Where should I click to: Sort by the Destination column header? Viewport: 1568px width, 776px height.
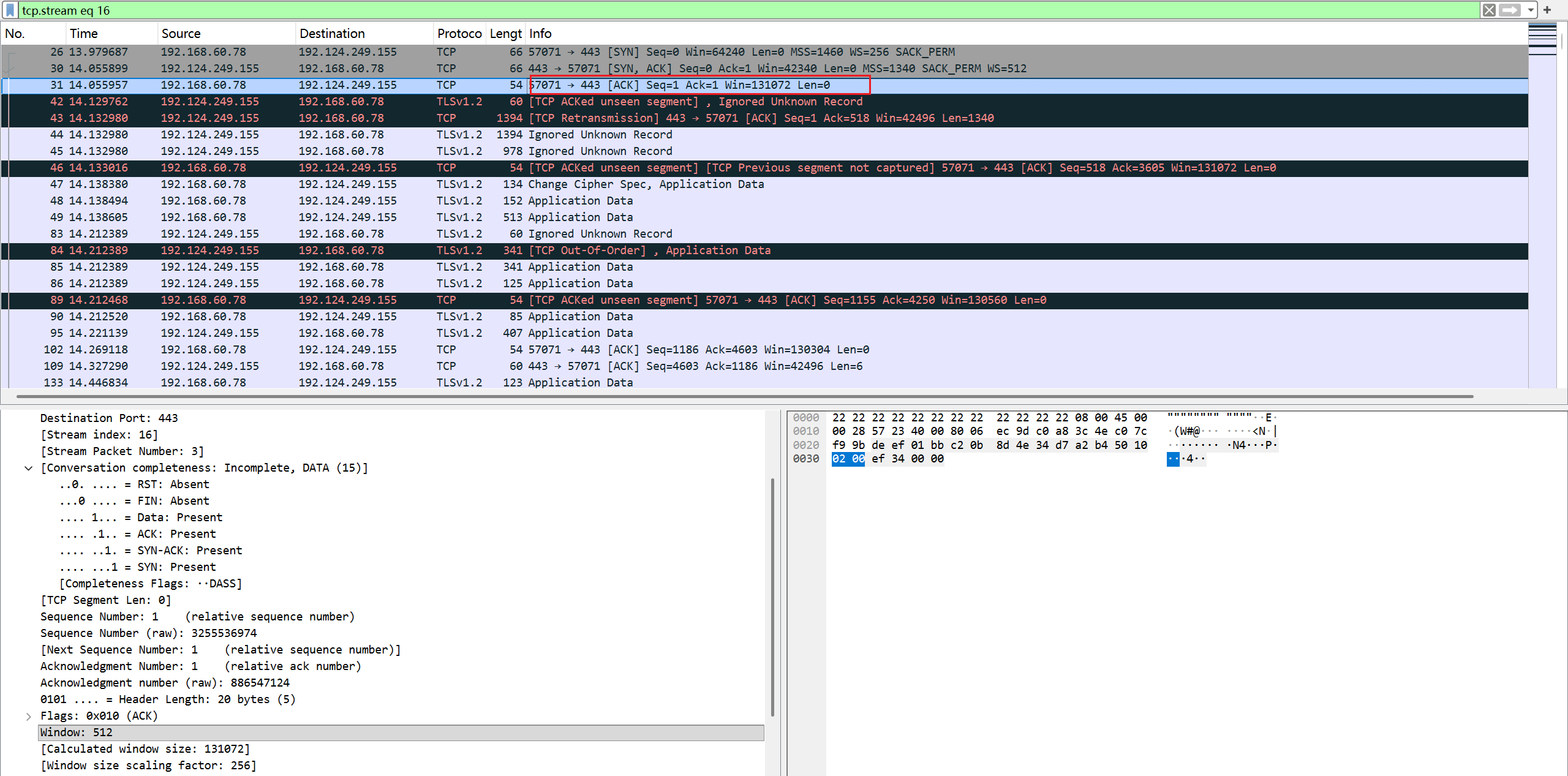[x=364, y=34]
